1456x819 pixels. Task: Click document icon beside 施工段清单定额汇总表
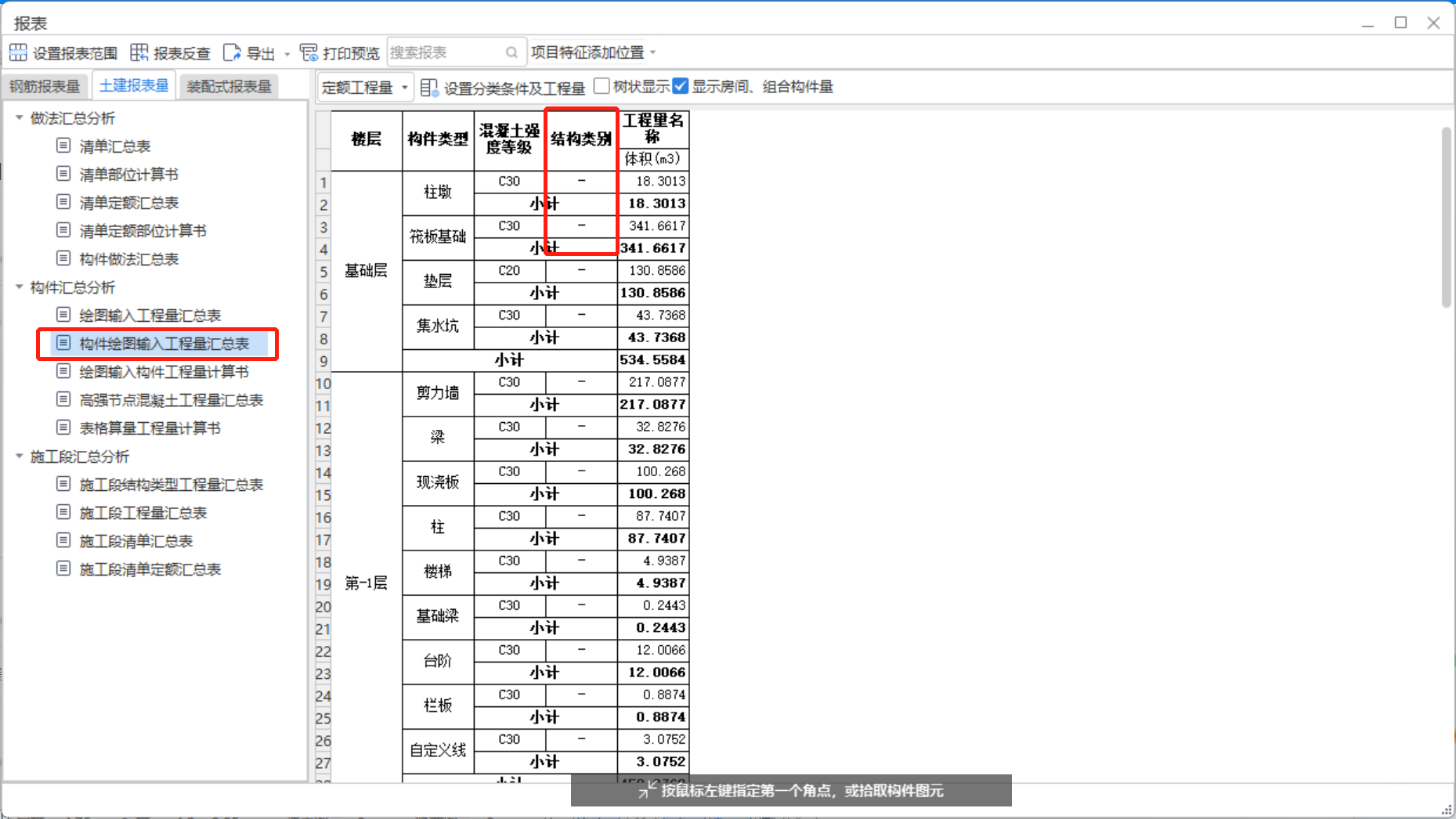coord(63,568)
